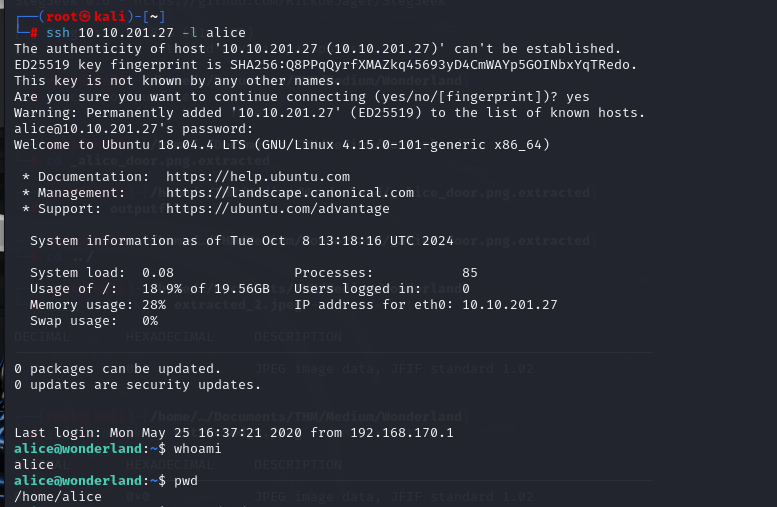777x507 pixels.
Task: Click the System information date line
Action: 230,241
